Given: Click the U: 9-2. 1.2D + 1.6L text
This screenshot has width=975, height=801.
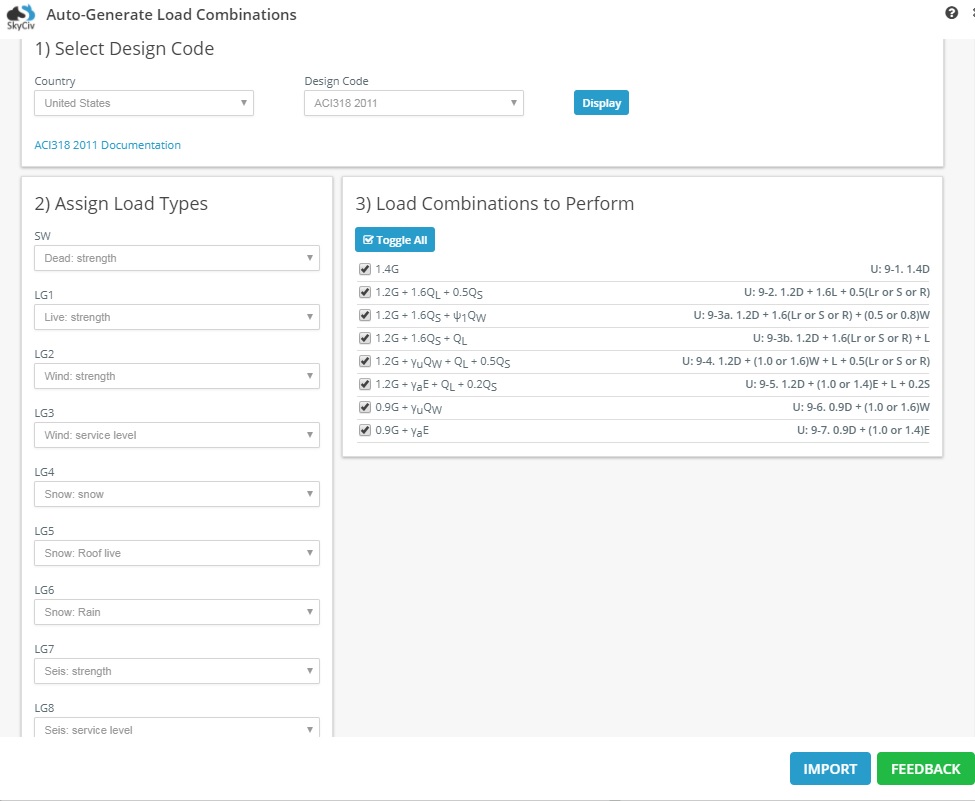Looking at the screenshot, I should point(837,292).
